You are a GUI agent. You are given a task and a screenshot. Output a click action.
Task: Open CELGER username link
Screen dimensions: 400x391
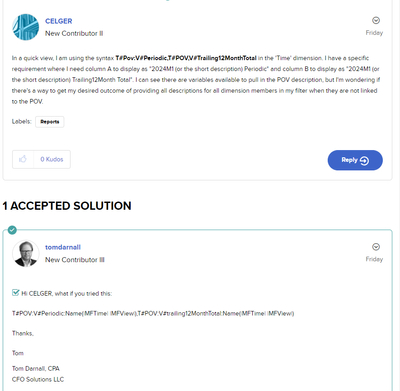click(59, 21)
